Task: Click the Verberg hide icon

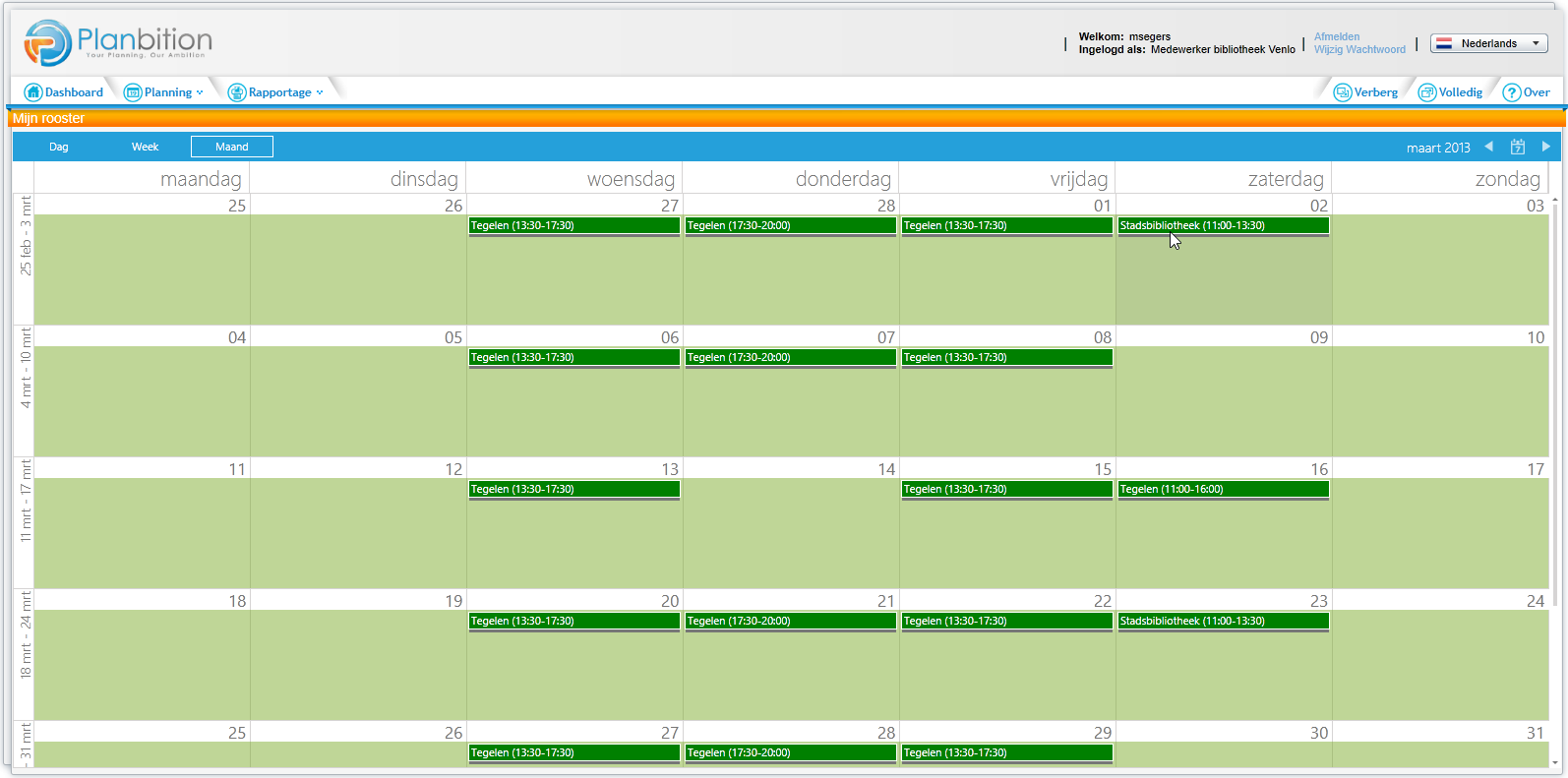Action: tap(1343, 92)
